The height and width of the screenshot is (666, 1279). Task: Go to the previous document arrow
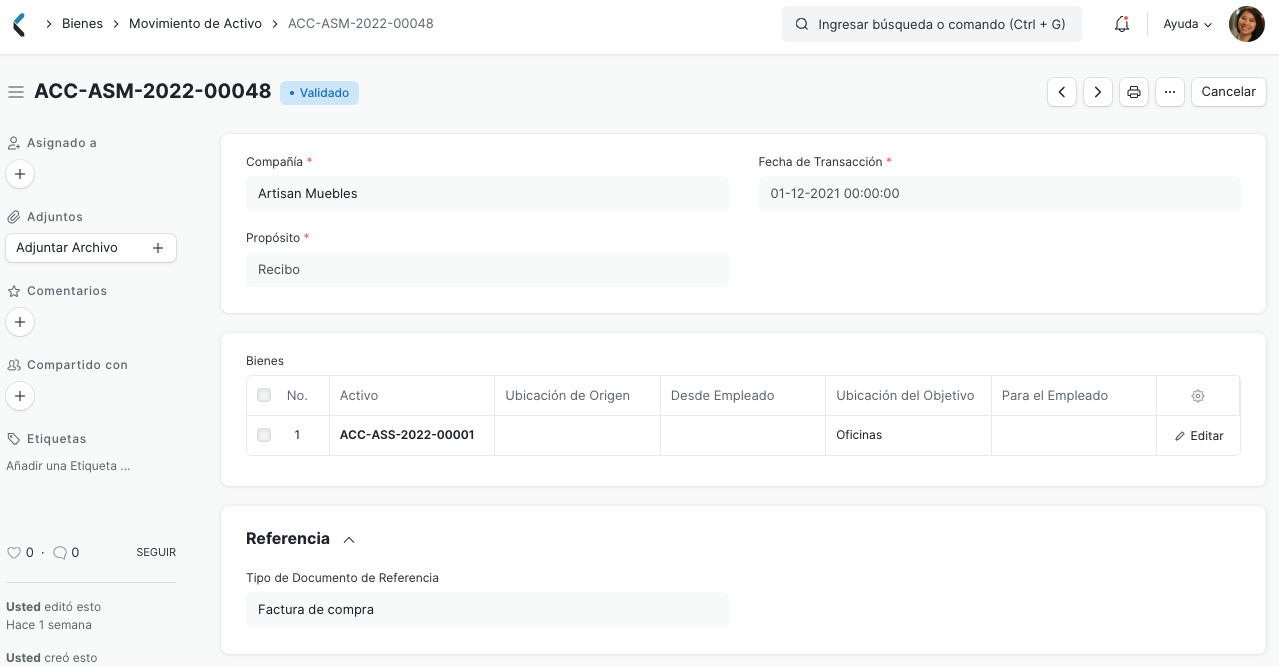coord(1062,92)
